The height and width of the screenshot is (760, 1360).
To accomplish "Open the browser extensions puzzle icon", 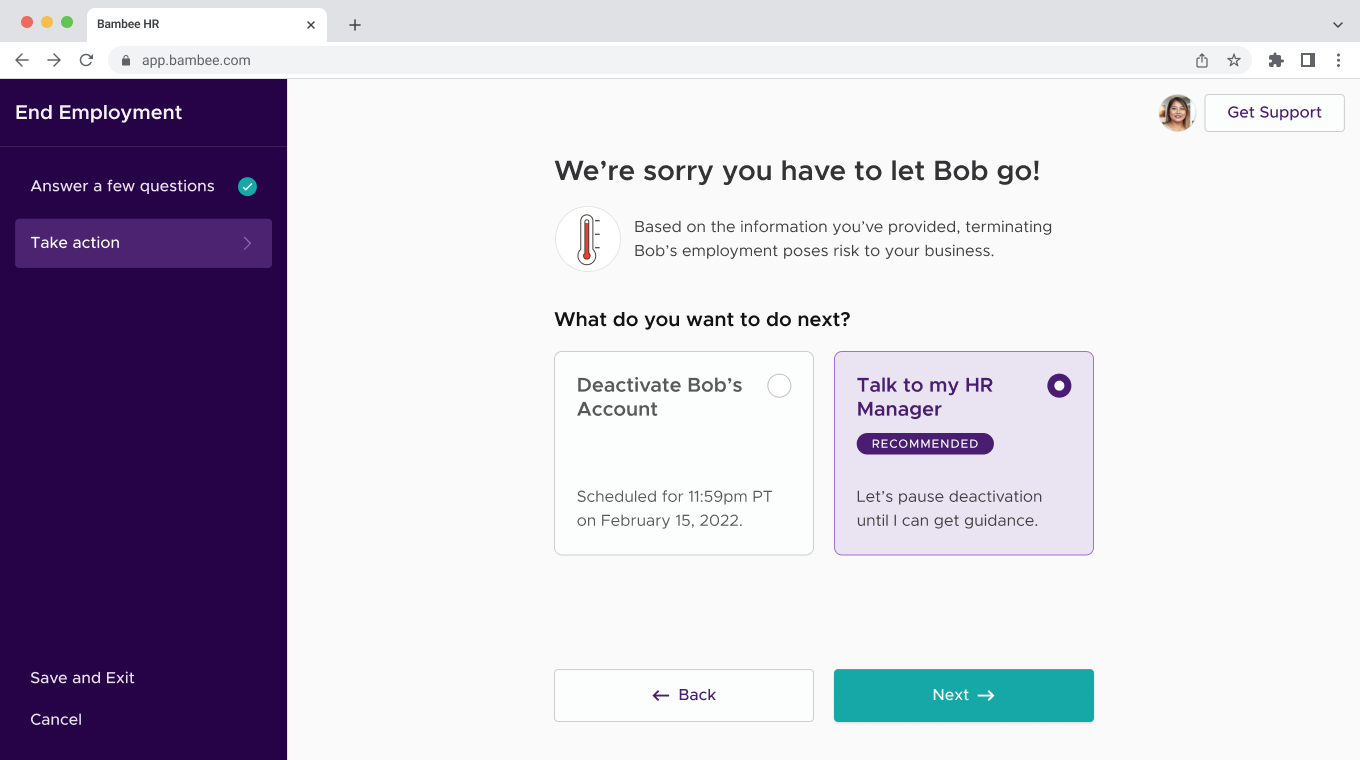I will [x=1275, y=60].
